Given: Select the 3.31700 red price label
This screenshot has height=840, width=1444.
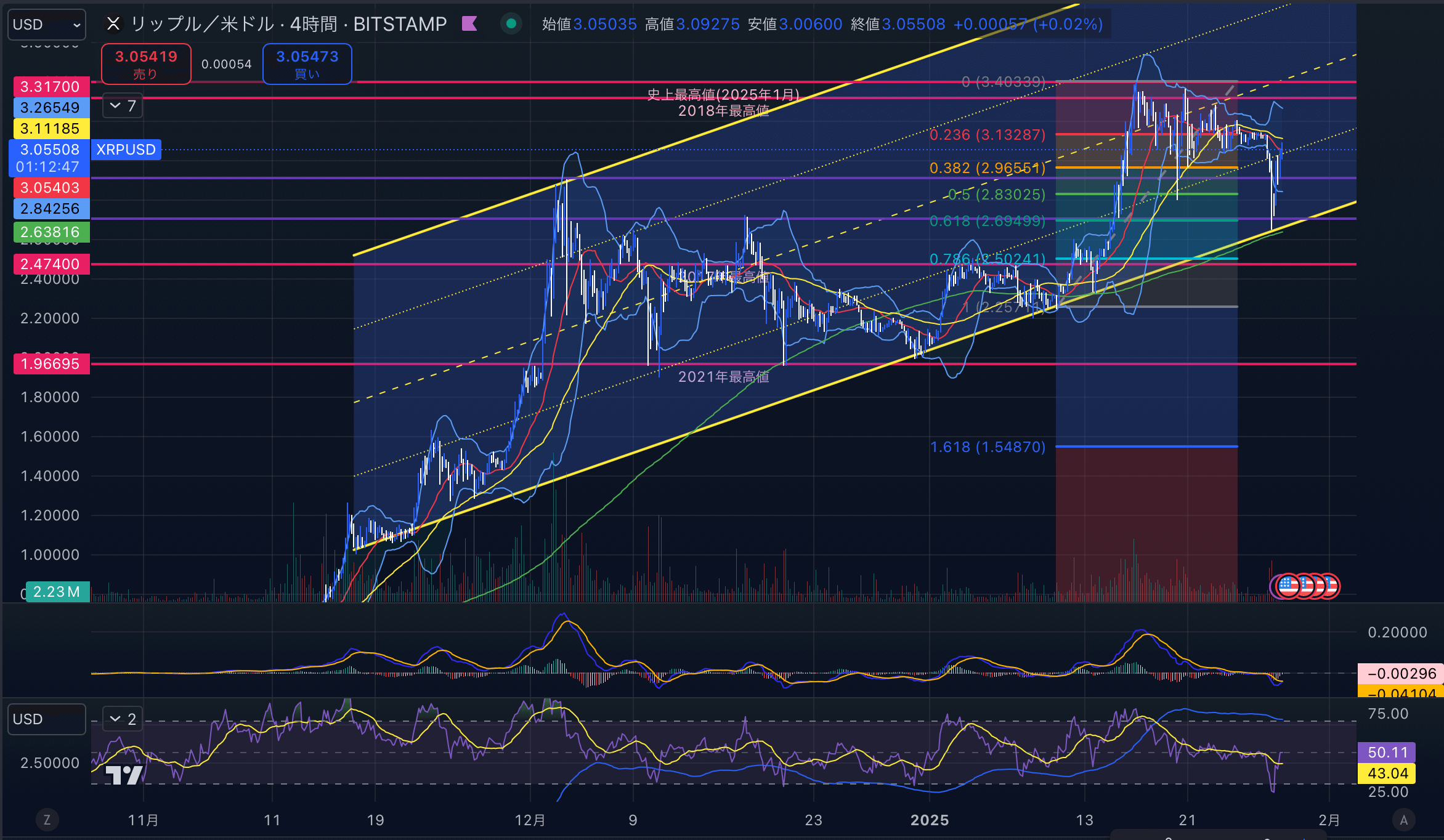Looking at the screenshot, I should click(51, 87).
